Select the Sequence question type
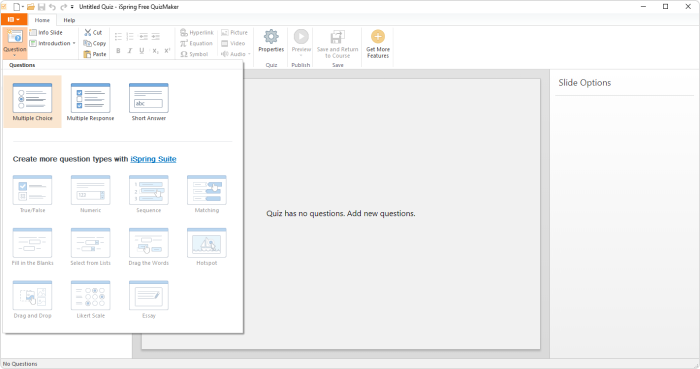Image resolution: width=700 pixels, height=369 pixels. pyautogui.click(x=149, y=194)
